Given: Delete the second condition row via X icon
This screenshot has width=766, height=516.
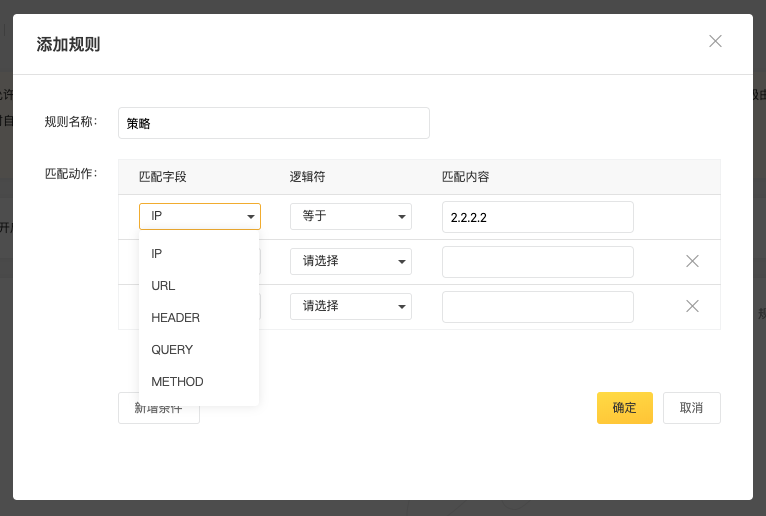Looking at the screenshot, I should pos(692,261).
